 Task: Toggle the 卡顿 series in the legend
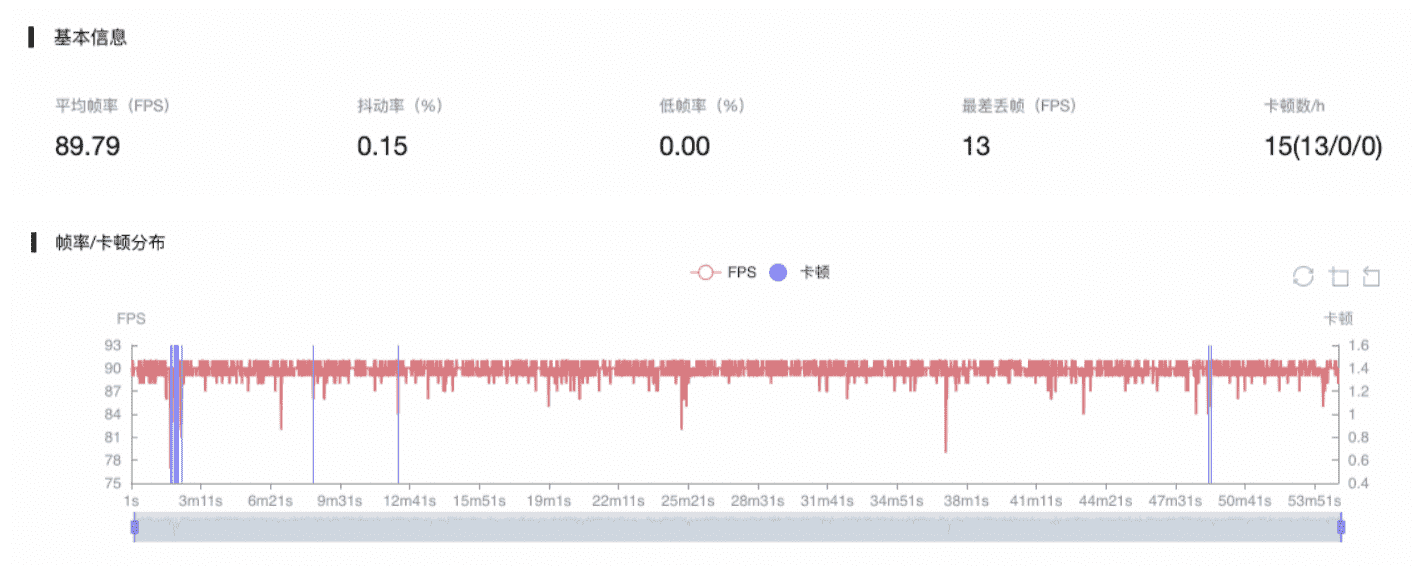point(800,272)
